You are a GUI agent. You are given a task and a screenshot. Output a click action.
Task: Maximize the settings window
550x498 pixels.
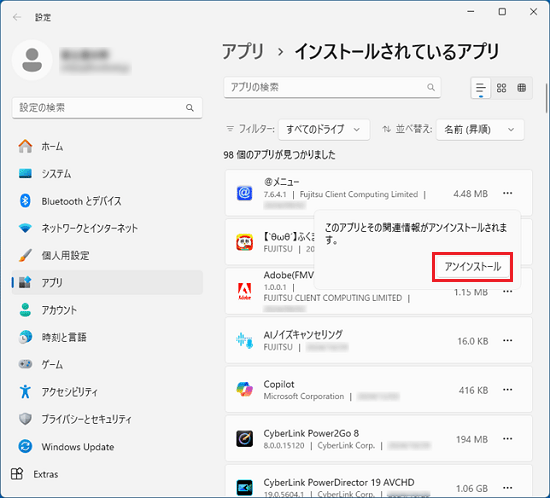pyautogui.click(x=502, y=12)
